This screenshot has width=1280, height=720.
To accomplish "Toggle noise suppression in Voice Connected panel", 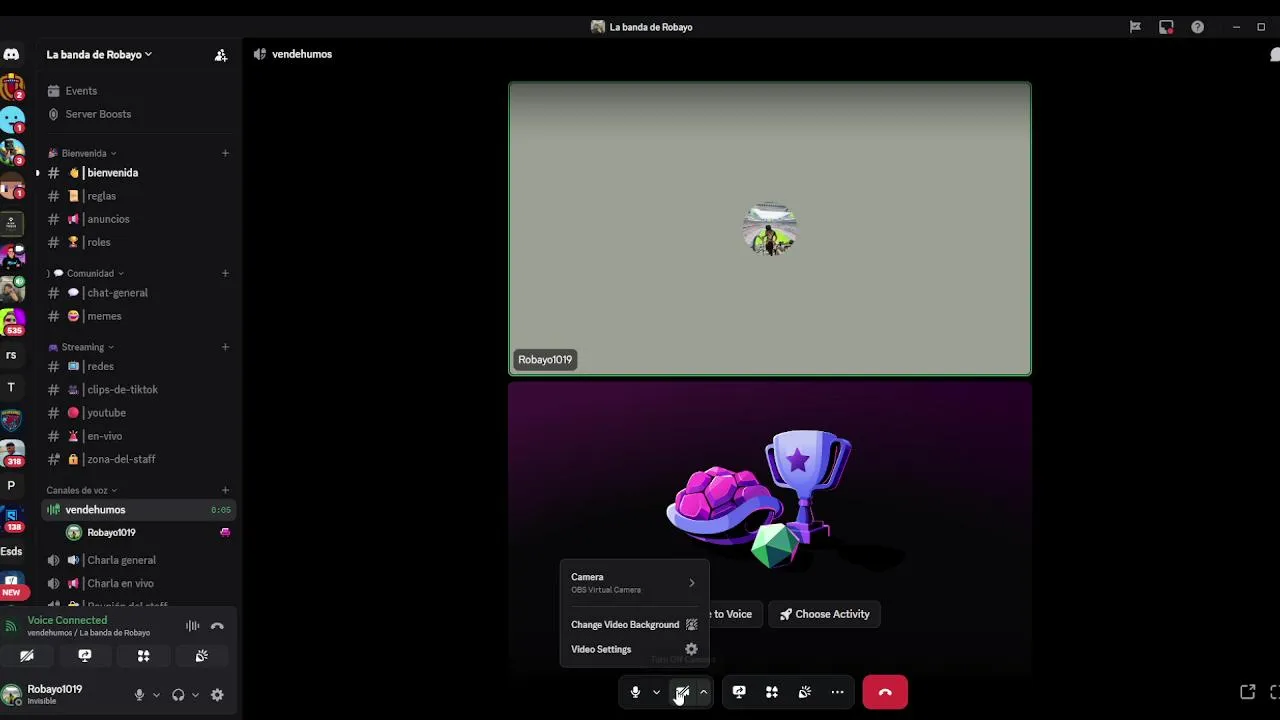I will [x=192, y=626].
